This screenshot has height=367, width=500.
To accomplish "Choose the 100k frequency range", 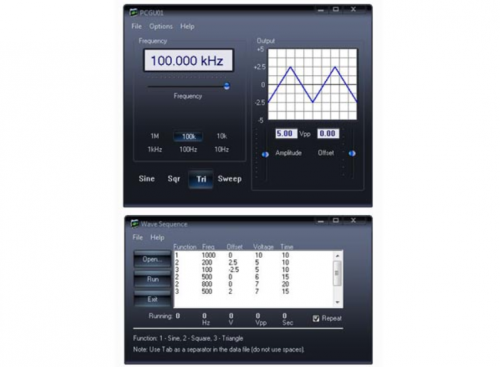I will pos(188,136).
